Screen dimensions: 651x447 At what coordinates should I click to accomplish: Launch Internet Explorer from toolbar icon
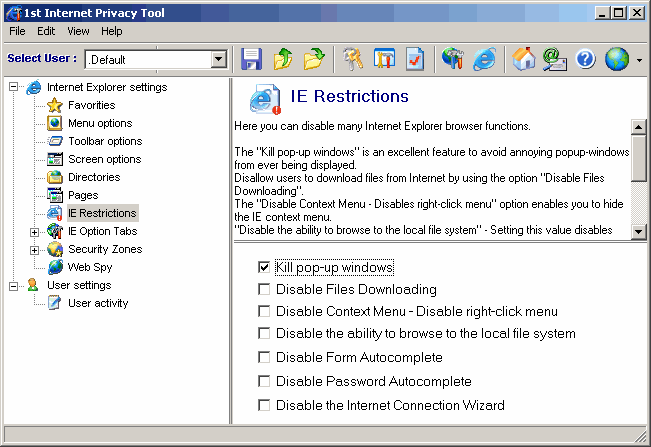click(x=484, y=59)
